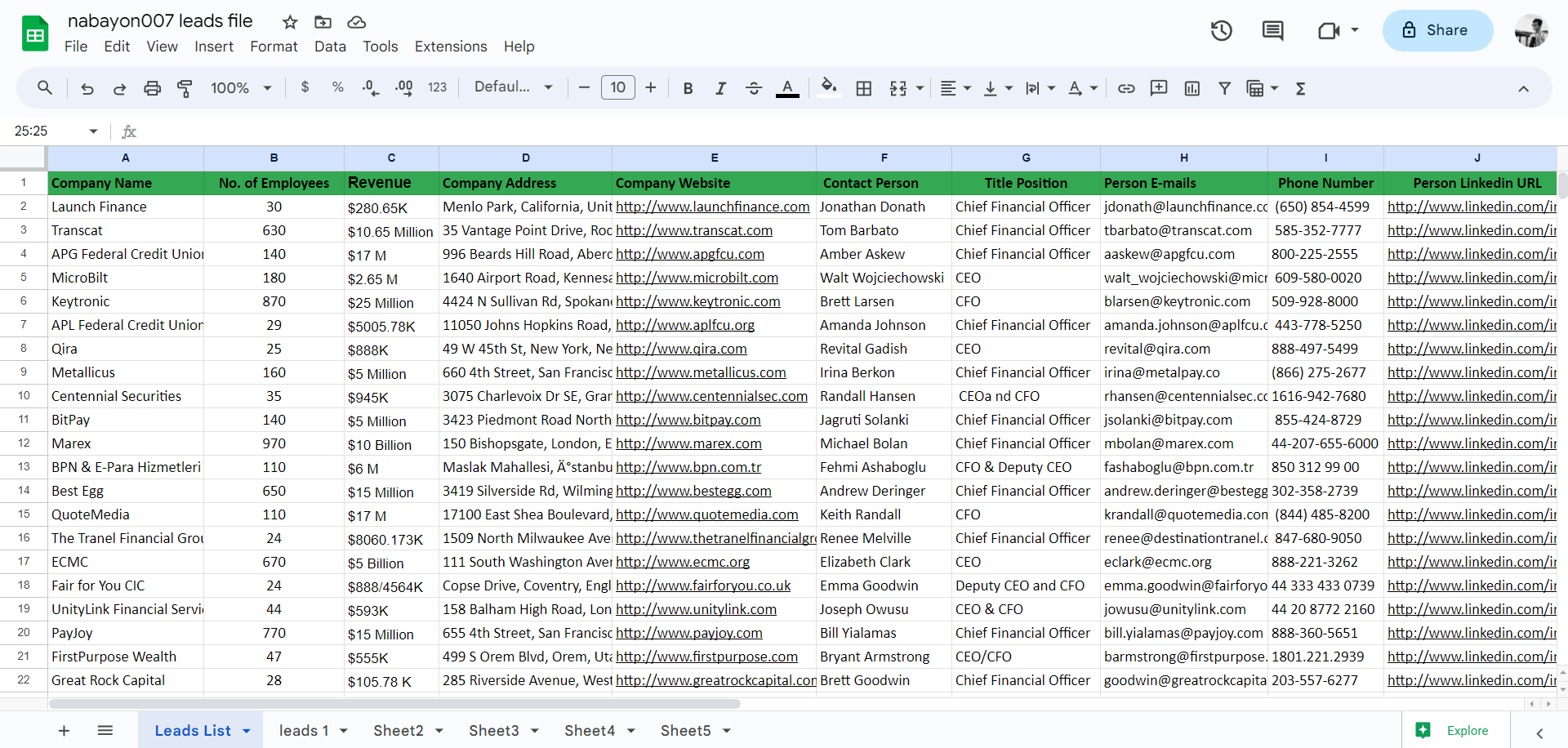The height and width of the screenshot is (748, 1568).
Task: Click the Print icon
Action: coord(152,88)
